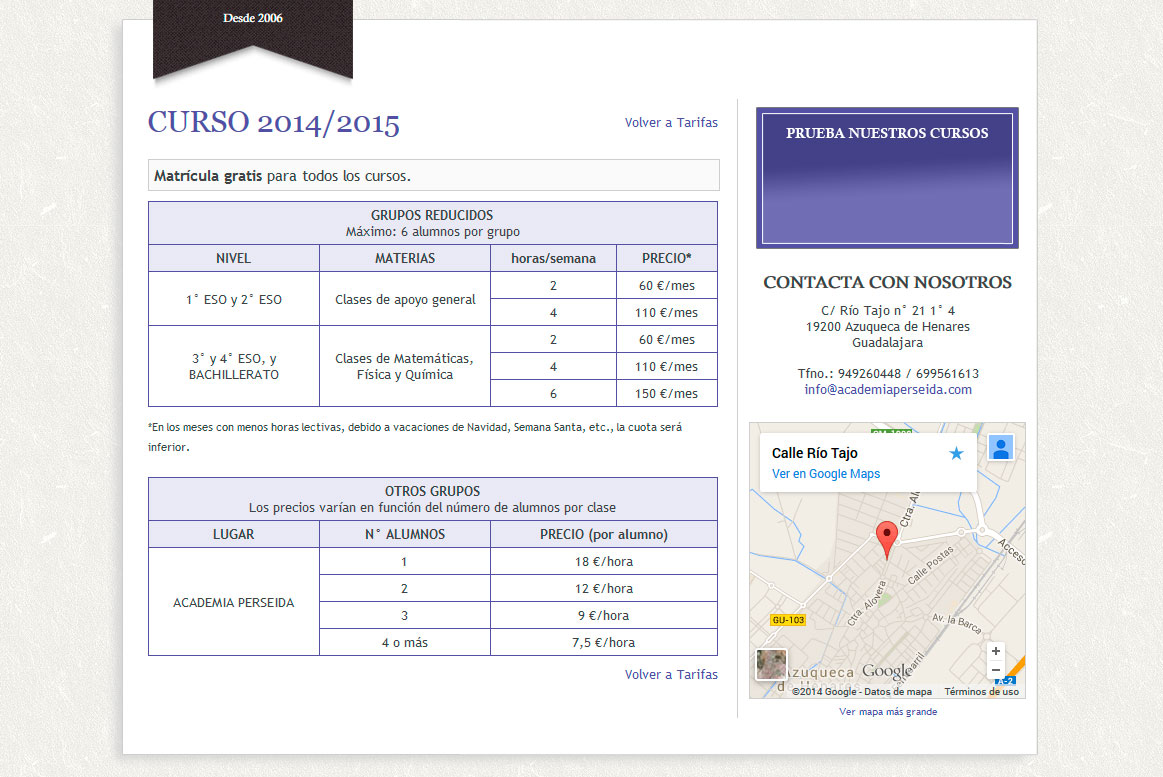Click the Desde 2006 ribbon banner
Screen dimensions: 1163x777
[x=253, y=38]
